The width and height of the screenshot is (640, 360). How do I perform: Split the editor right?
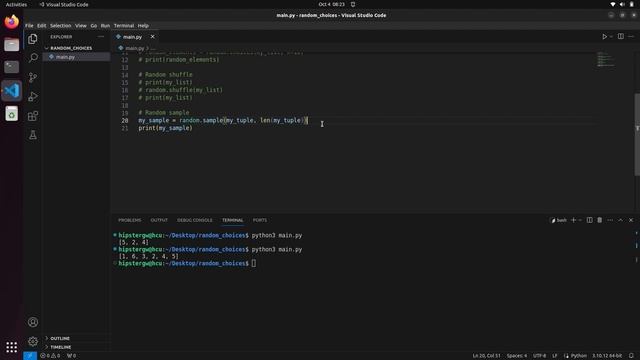point(620,36)
